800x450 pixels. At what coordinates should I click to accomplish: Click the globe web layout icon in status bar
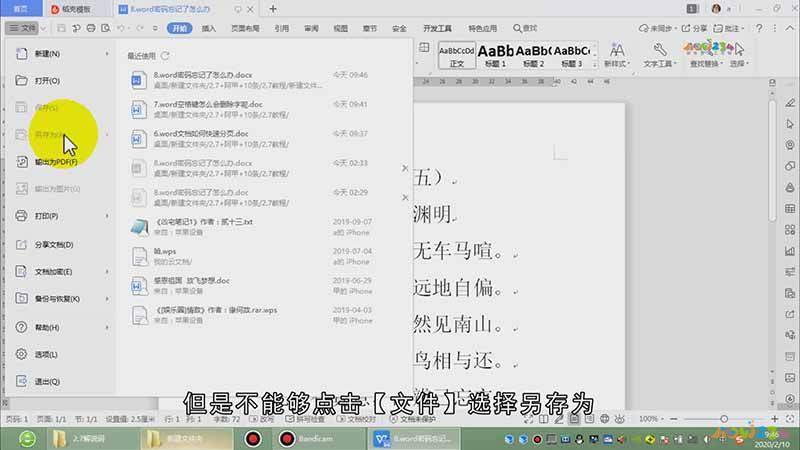click(x=605, y=419)
